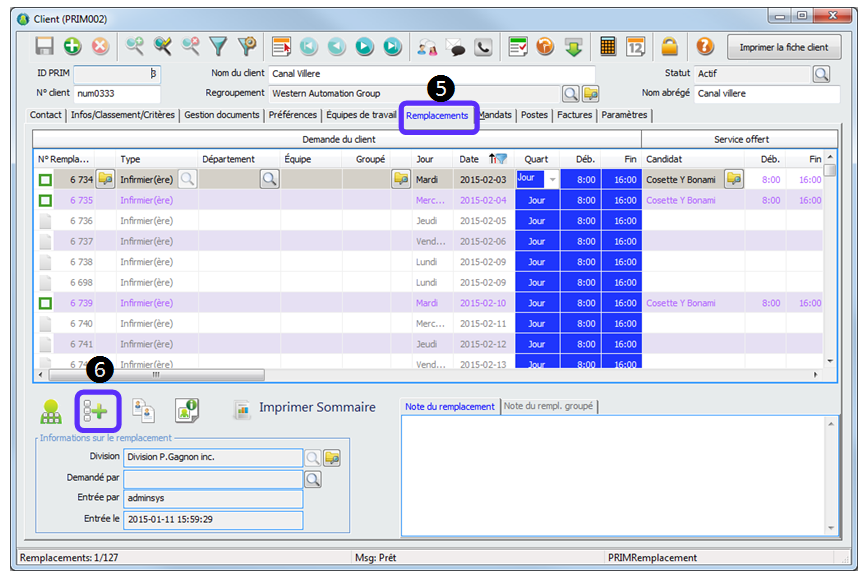
Task: Toggle checkbox on replacement 6 735 row
Action: (x=45, y=201)
